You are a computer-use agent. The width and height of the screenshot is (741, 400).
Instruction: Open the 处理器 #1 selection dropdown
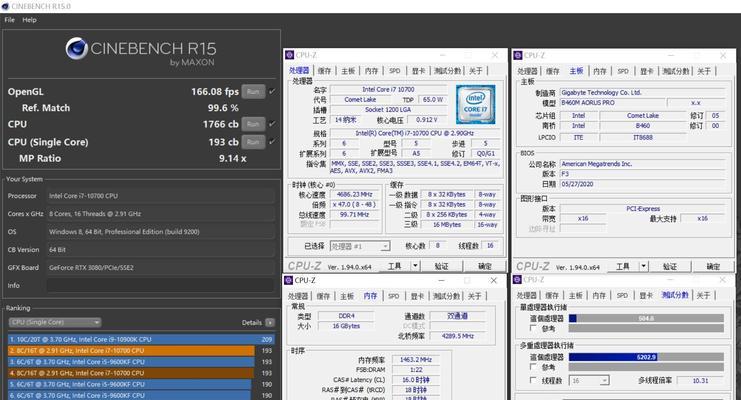[360, 246]
